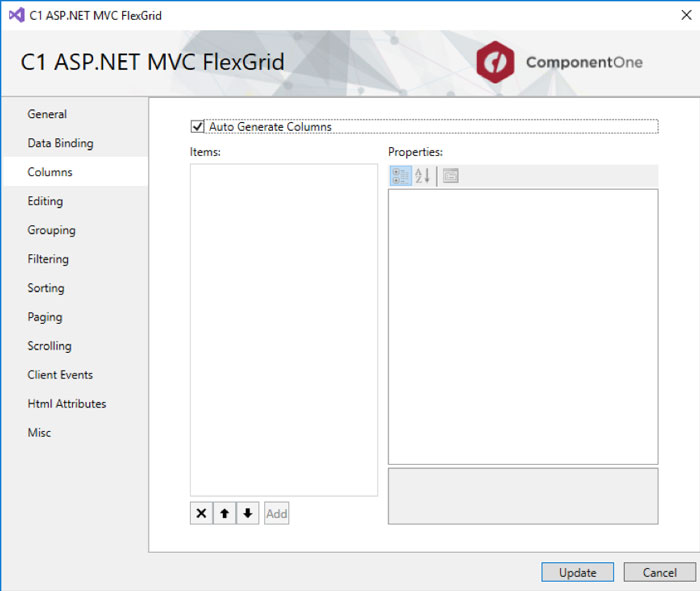Image resolution: width=700 pixels, height=591 pixels.
Task: Open the property pages icon
Action: click(x=450, y=176)
